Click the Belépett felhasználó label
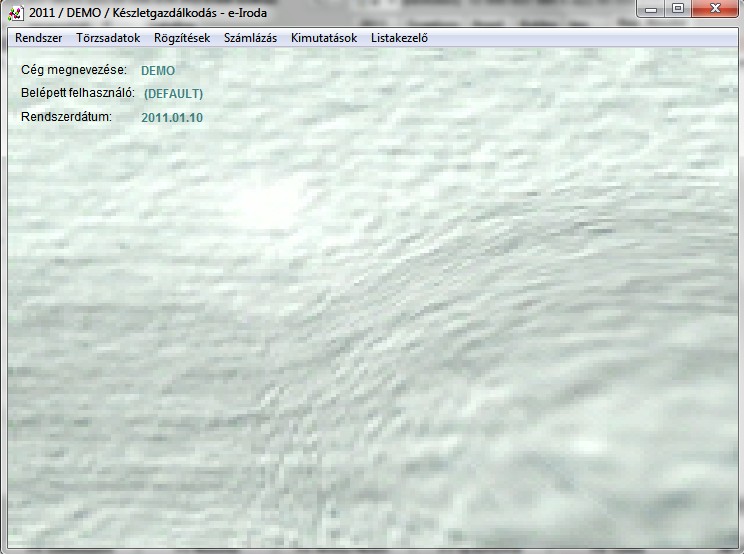Image resolution: width=744 pixels, height=554 pixels. click(77, 93)
